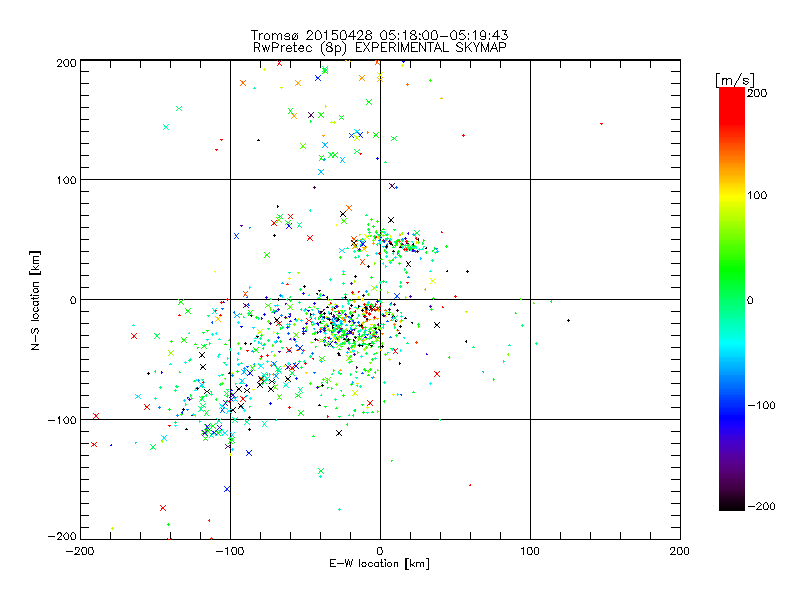Image resolution: width=800 pixels, height=600 pixels.
Task: Click the x-axis "100" tick label
Action: [x=530, y=551]
